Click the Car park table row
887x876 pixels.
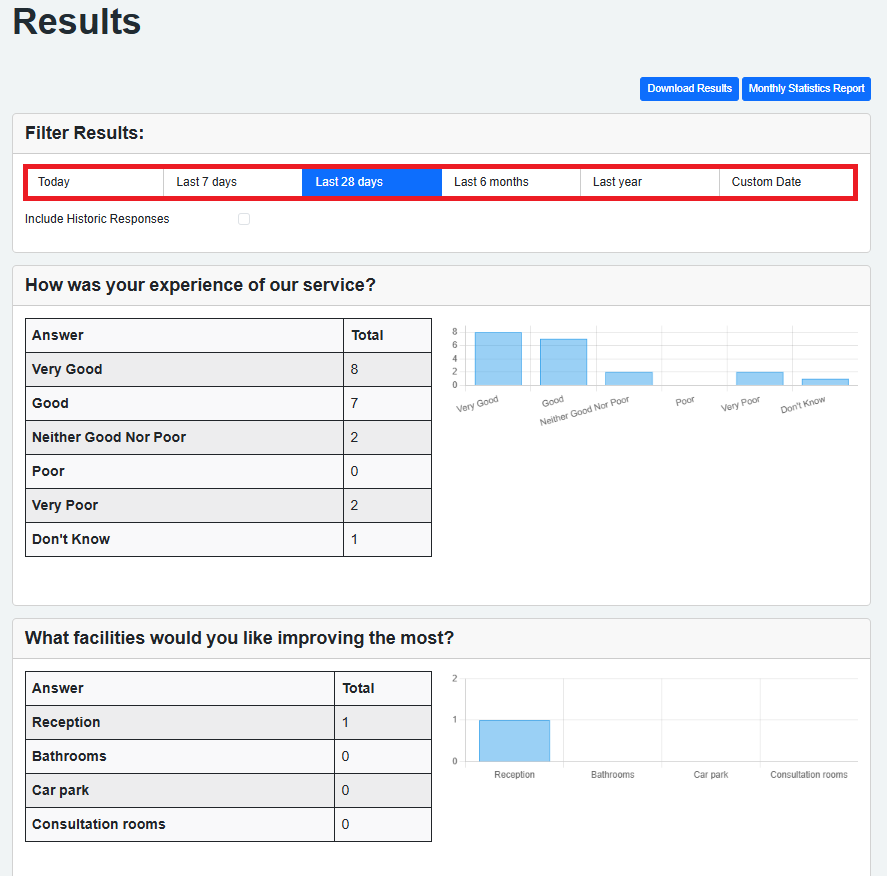[x=228, y=790]
